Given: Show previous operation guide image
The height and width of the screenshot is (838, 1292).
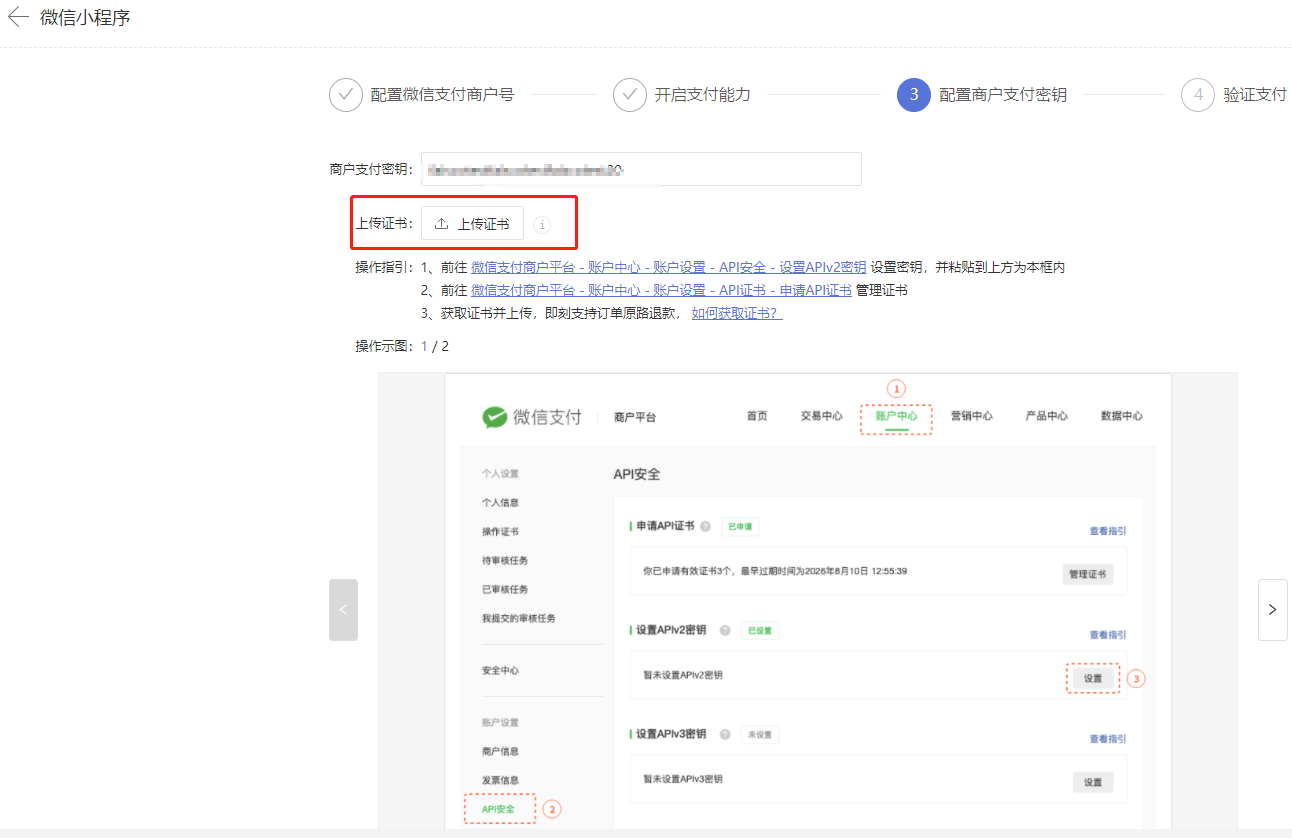Looking at the screenshot, I should coord(343,609).
